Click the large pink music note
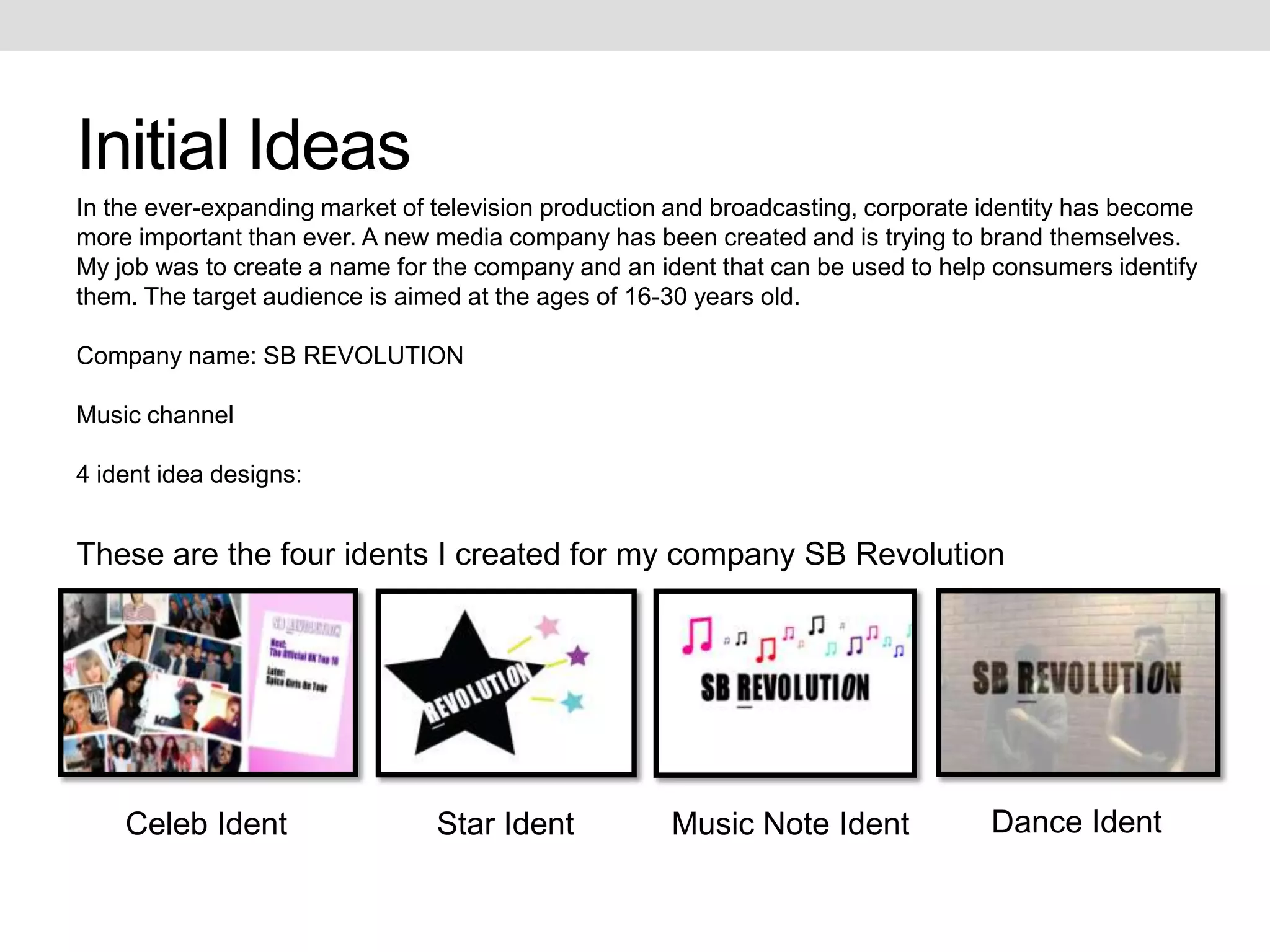1270x952 pixels. (x=698, y=635)
